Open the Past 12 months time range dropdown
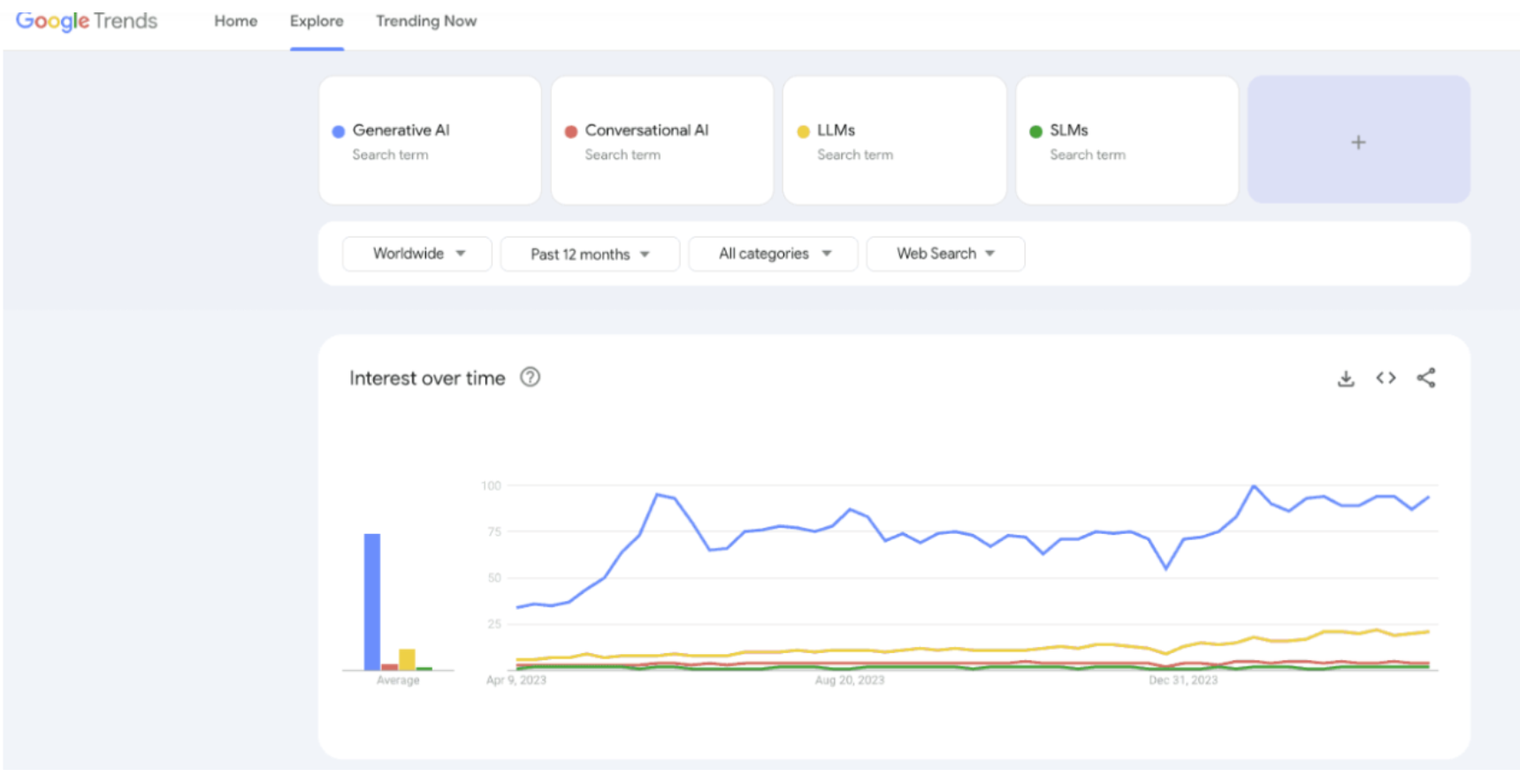 [x=590, y=254]
